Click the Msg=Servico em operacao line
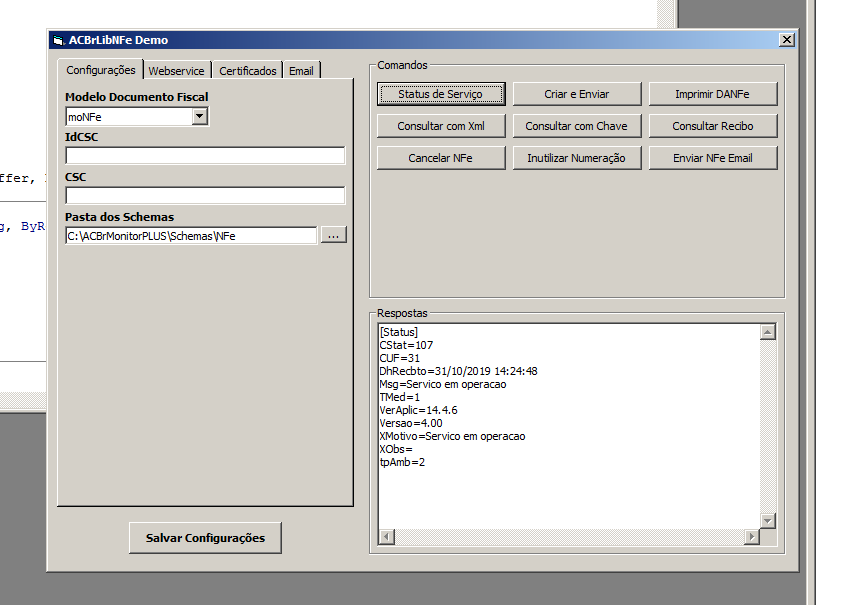 click(x=443, y=384)
